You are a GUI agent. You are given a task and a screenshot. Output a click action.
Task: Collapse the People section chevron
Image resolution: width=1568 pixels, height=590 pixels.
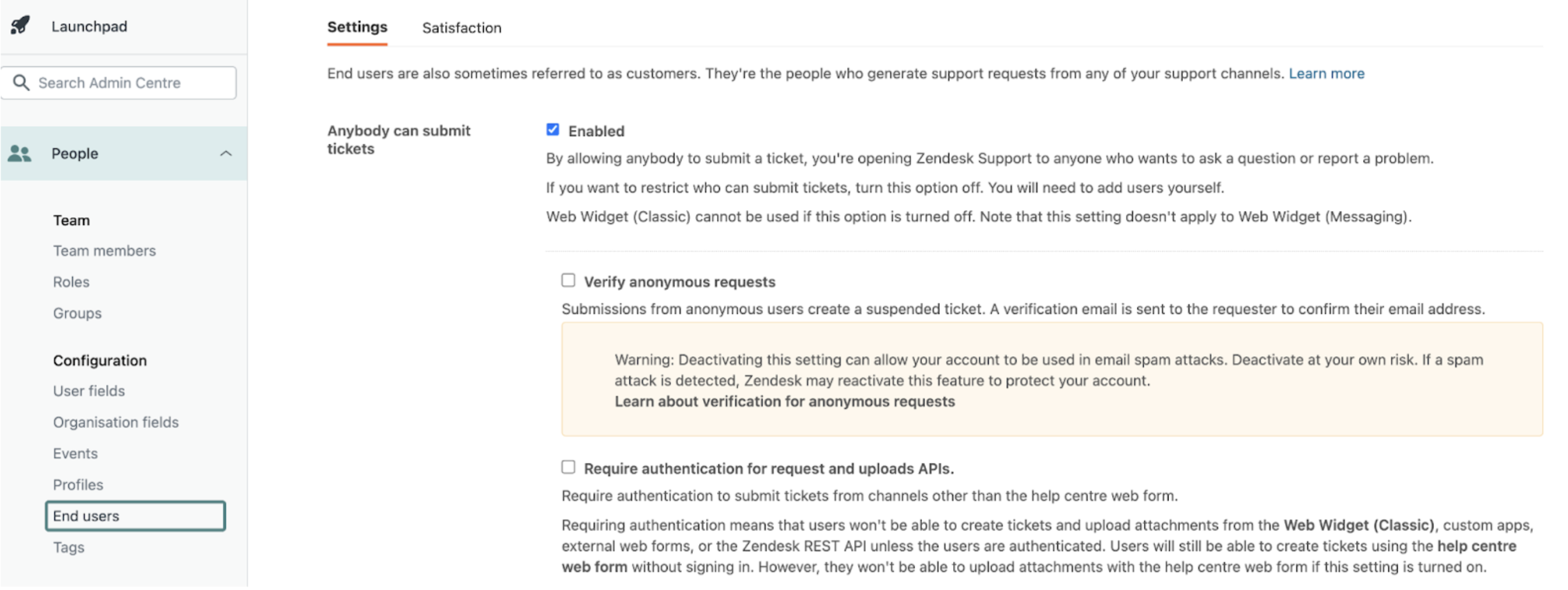226,154
